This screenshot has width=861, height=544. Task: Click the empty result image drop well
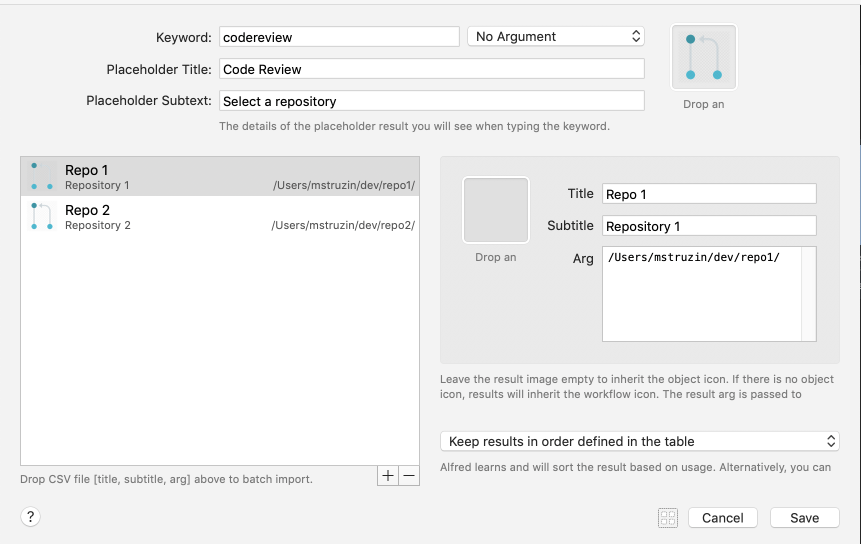tap(496, 210)
